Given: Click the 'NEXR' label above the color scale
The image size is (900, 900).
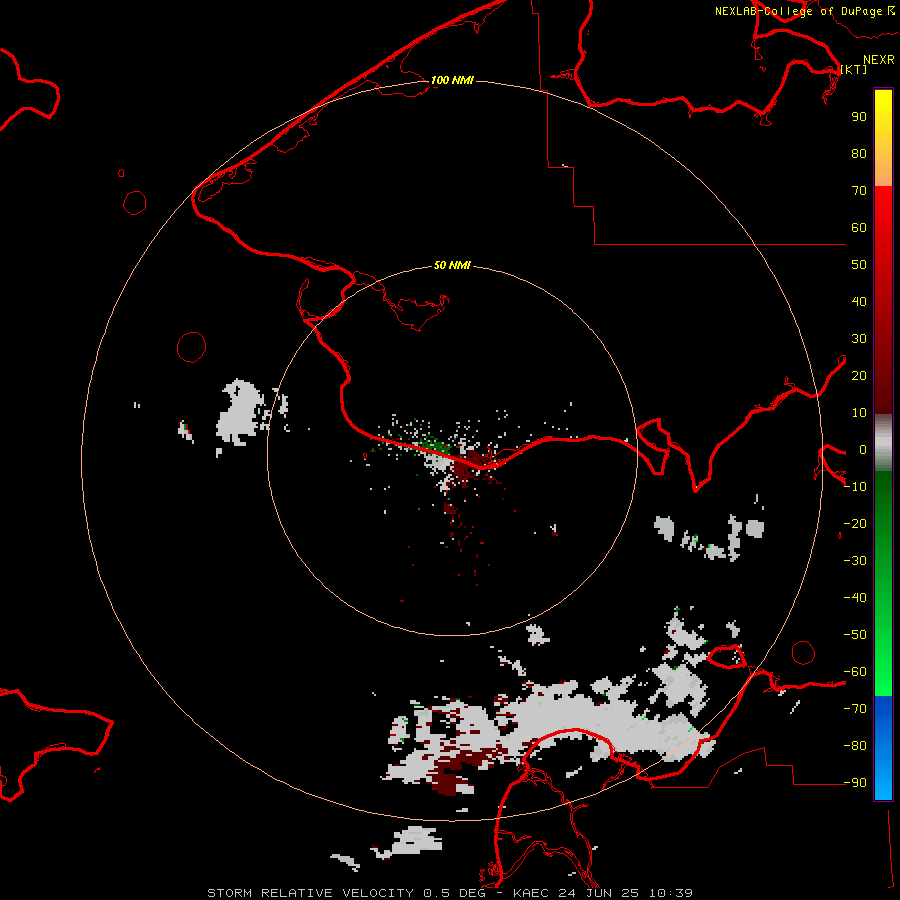Looking at the screenshot, I should pos(878,60).
